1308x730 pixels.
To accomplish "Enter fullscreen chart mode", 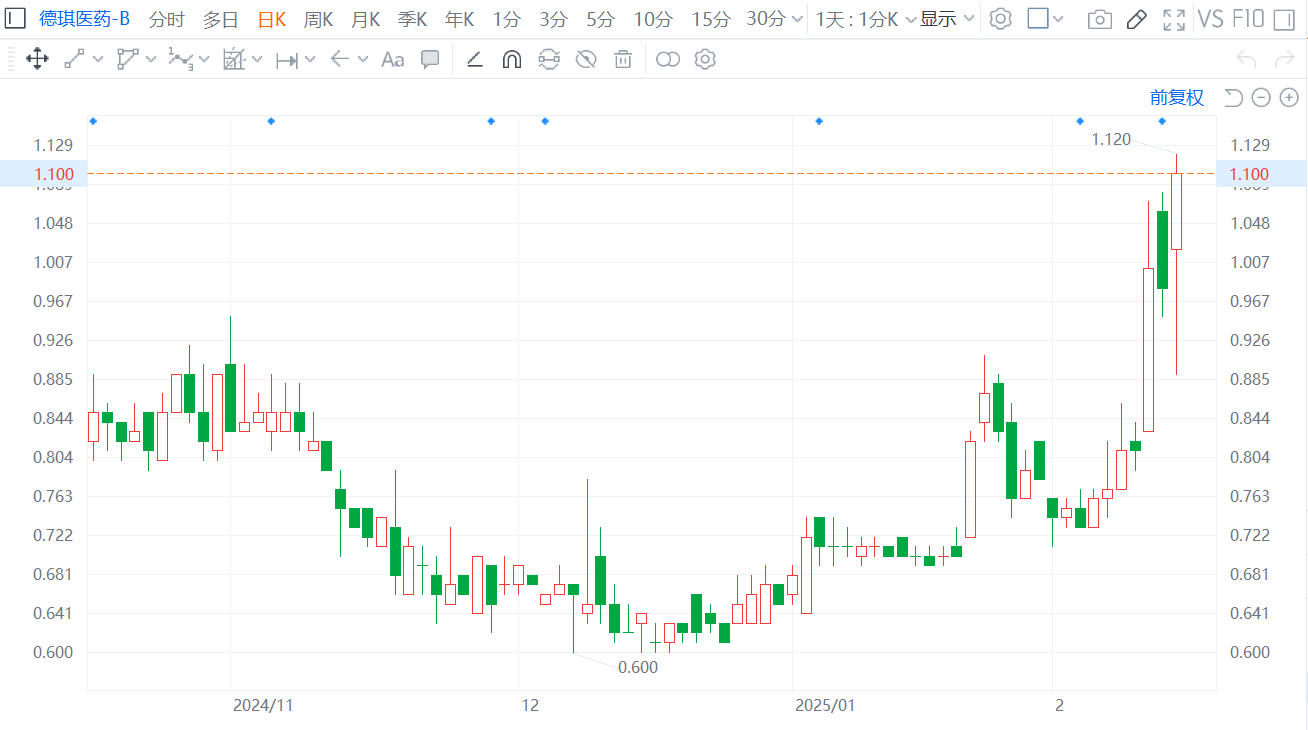I will pyautogui.click(x=1175, y=19).
